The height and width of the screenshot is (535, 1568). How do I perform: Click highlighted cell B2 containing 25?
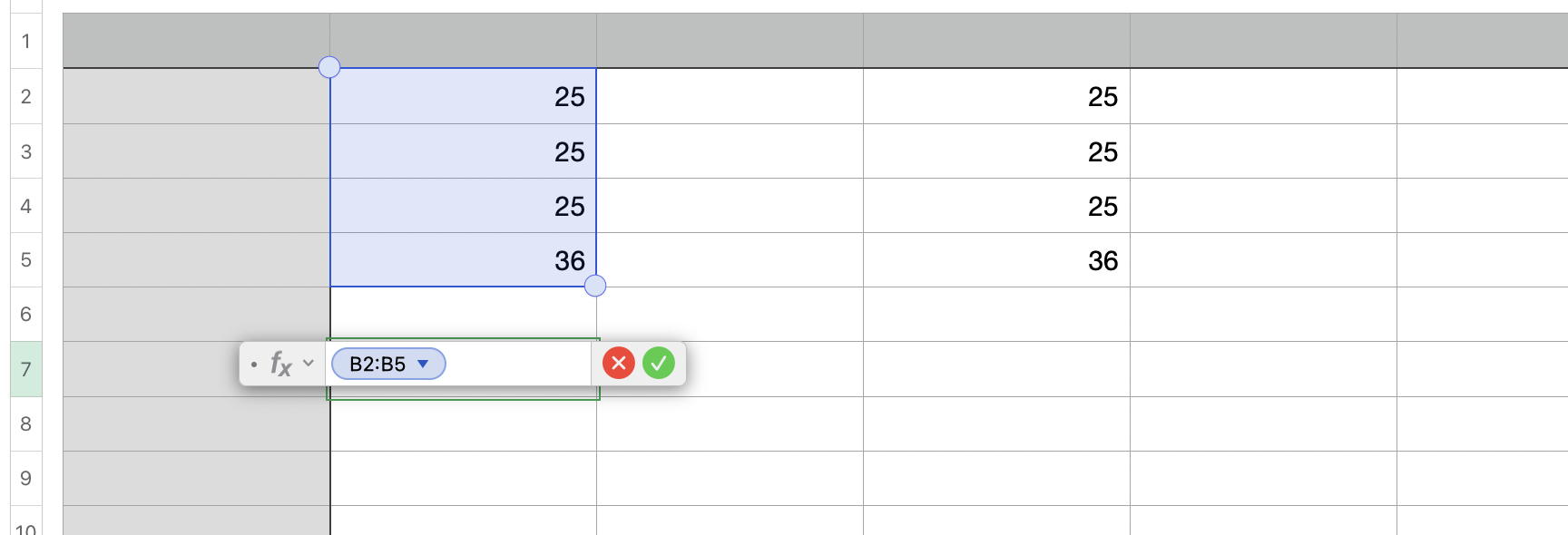[463, 96]
